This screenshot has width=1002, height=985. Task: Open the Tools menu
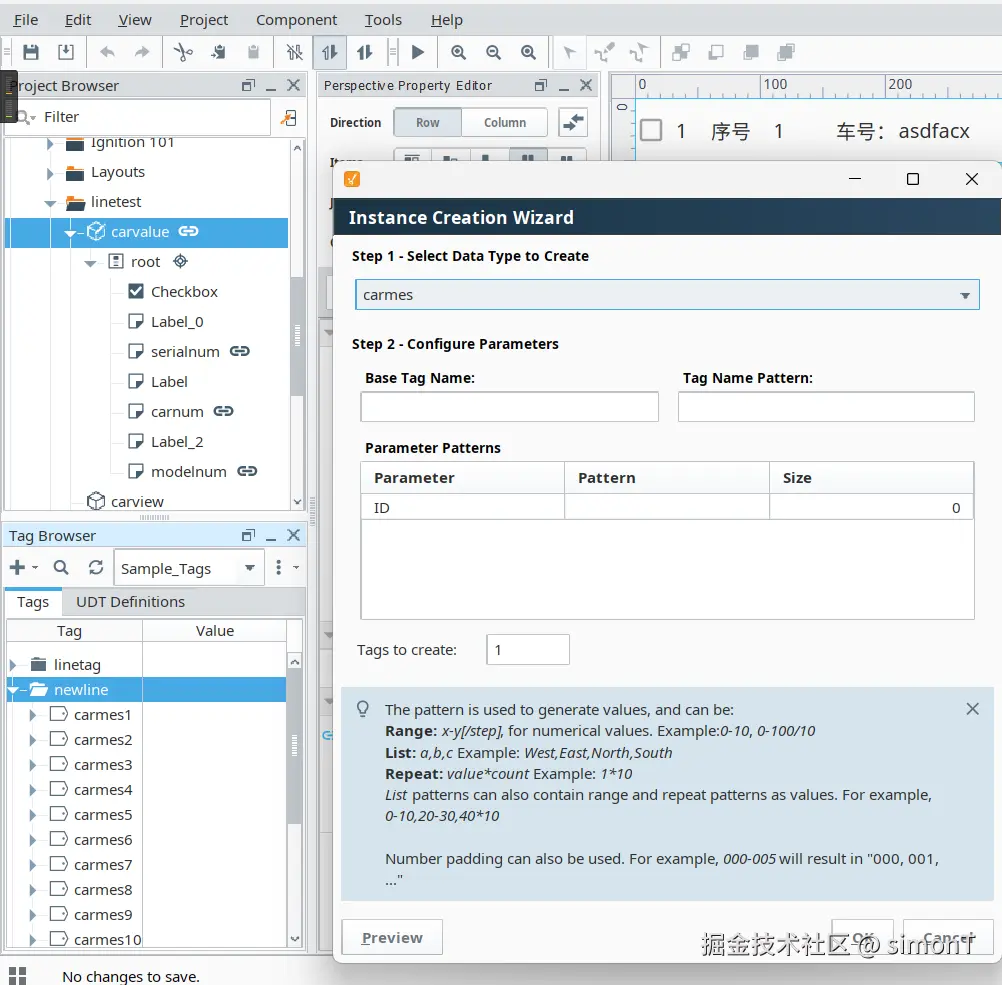coord(383,20)
